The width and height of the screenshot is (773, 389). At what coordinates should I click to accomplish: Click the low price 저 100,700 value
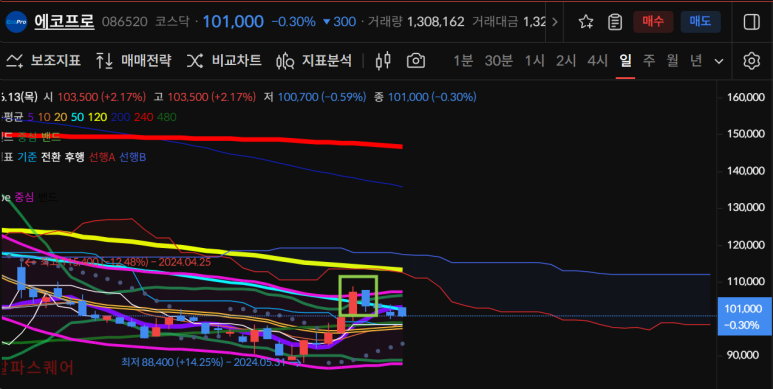322,97
